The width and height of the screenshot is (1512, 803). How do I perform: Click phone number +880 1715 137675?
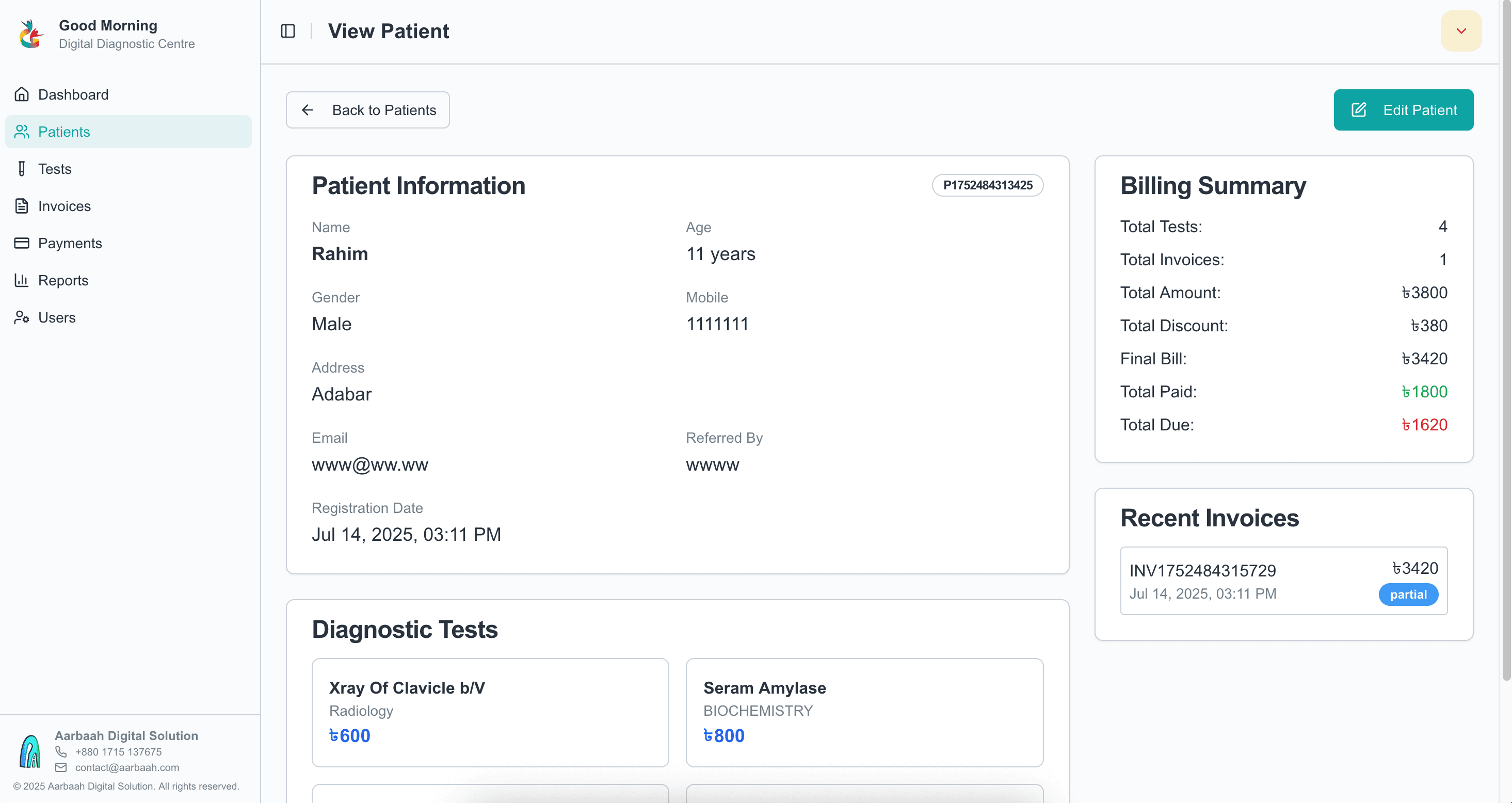pos(119,752)
